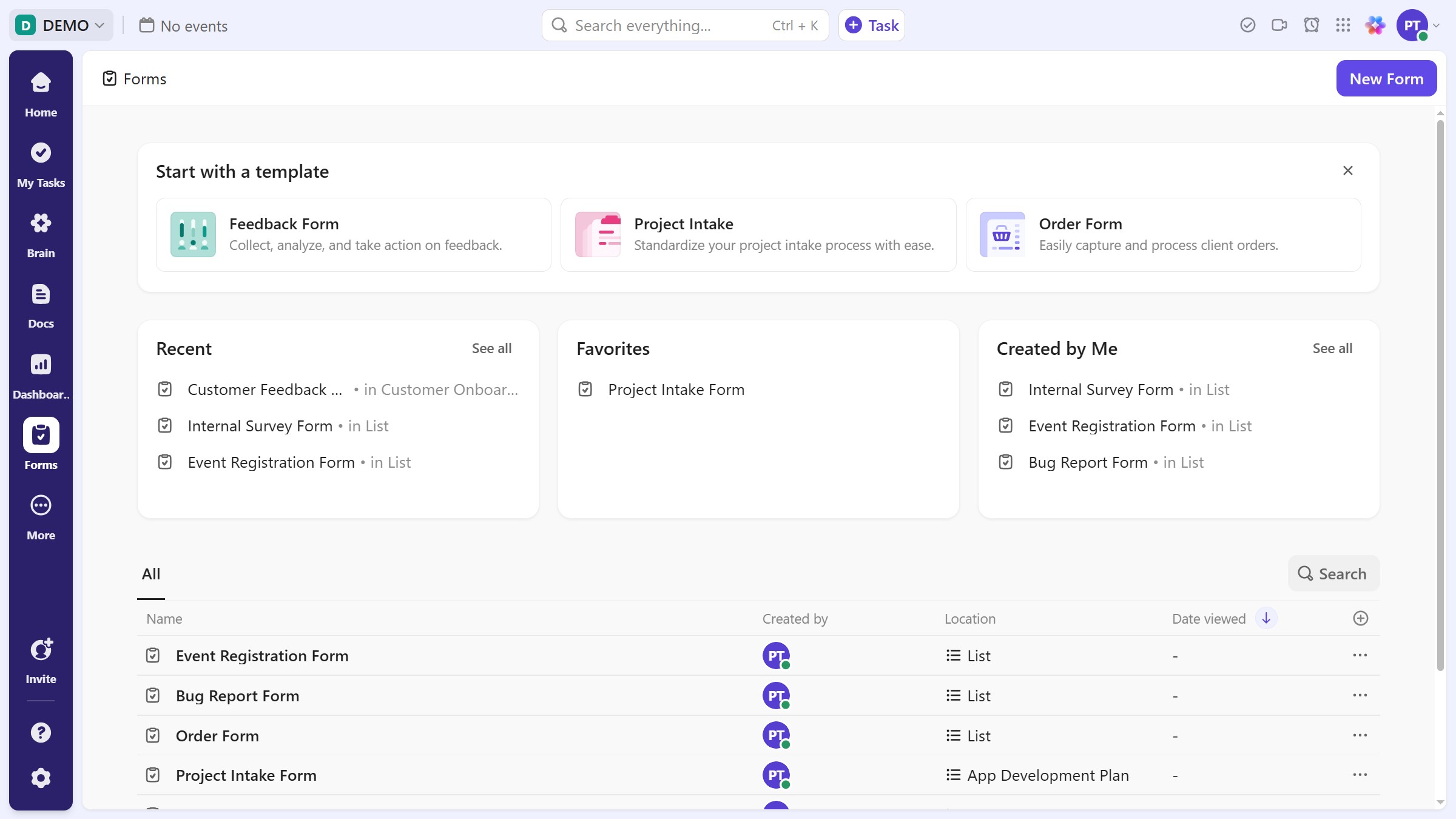This screenshot has height=819, width=1456.
Task: Open Home from the sidebar
Action: point(40,94)
